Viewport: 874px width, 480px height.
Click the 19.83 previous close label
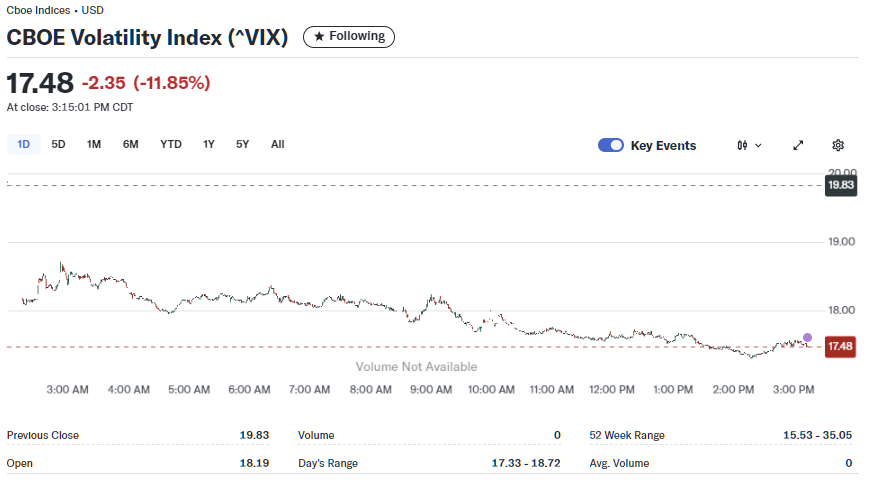click(x=841, y=185)
